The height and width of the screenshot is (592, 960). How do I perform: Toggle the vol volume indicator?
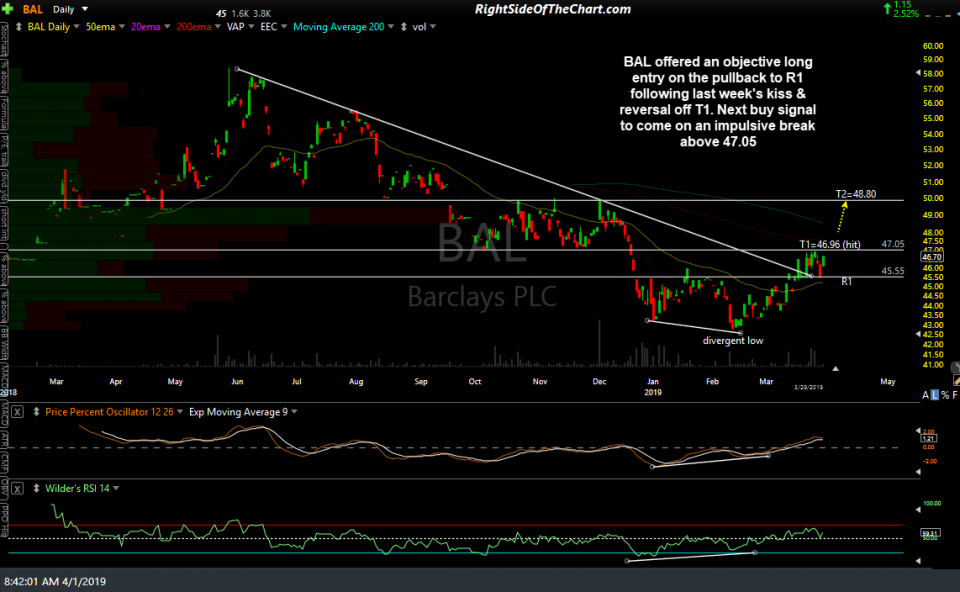point(421,26)
